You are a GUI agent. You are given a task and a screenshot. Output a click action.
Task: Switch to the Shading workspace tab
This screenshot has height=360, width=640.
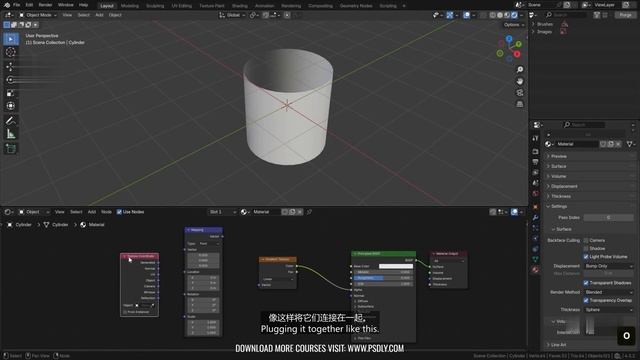click(240, 6)
